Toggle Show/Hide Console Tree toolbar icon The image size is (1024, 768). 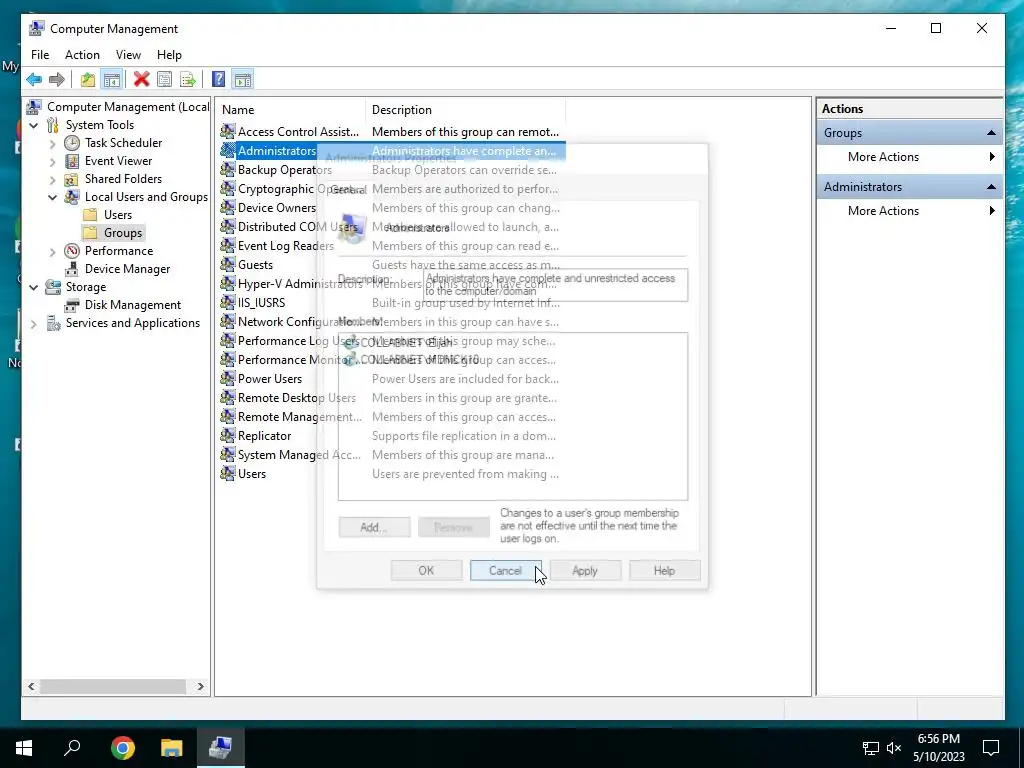[112, 80]
